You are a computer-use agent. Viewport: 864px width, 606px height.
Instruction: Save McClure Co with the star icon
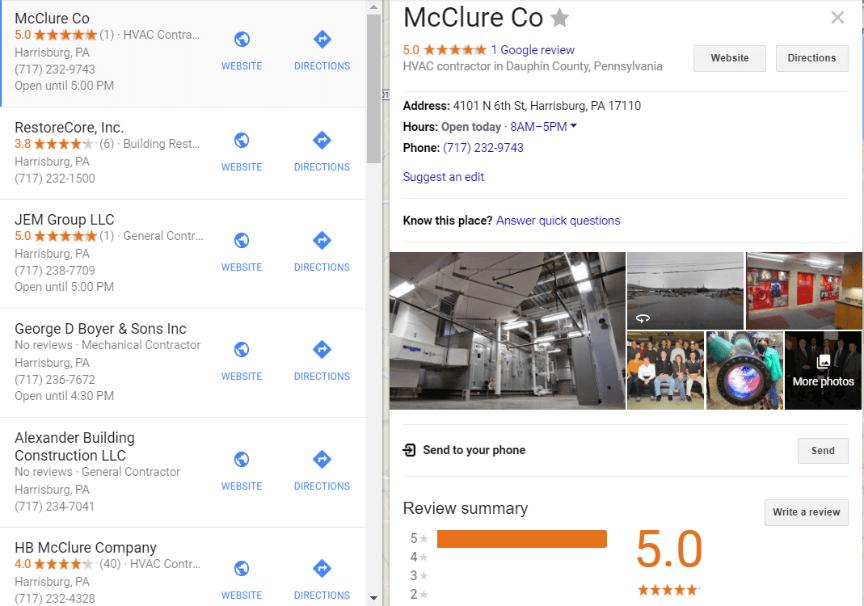[x=560, y=18]
